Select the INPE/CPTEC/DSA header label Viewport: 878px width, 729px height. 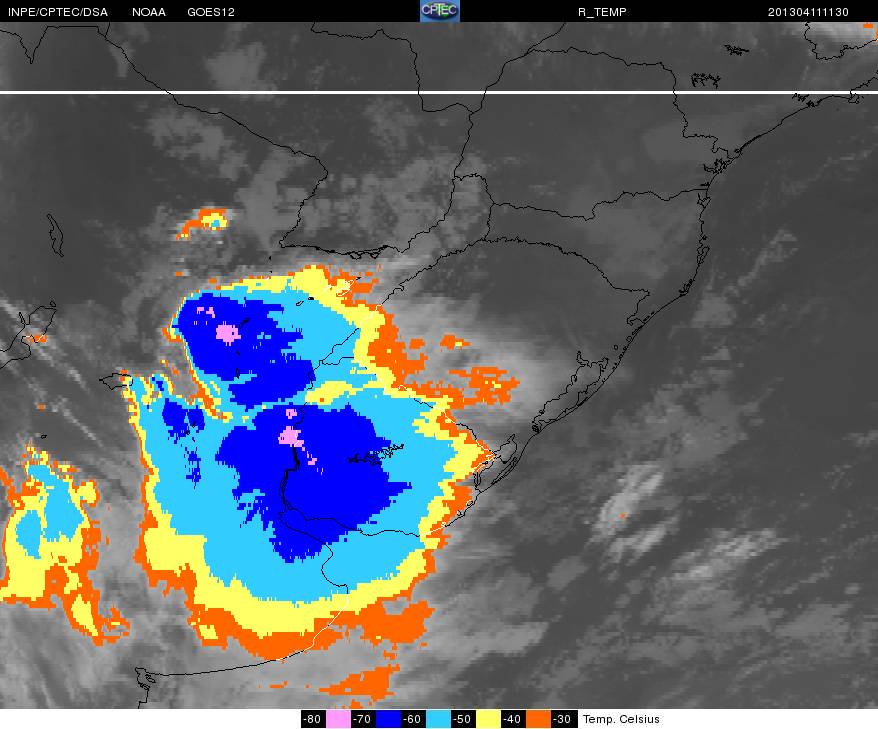(x=58, y=12)
